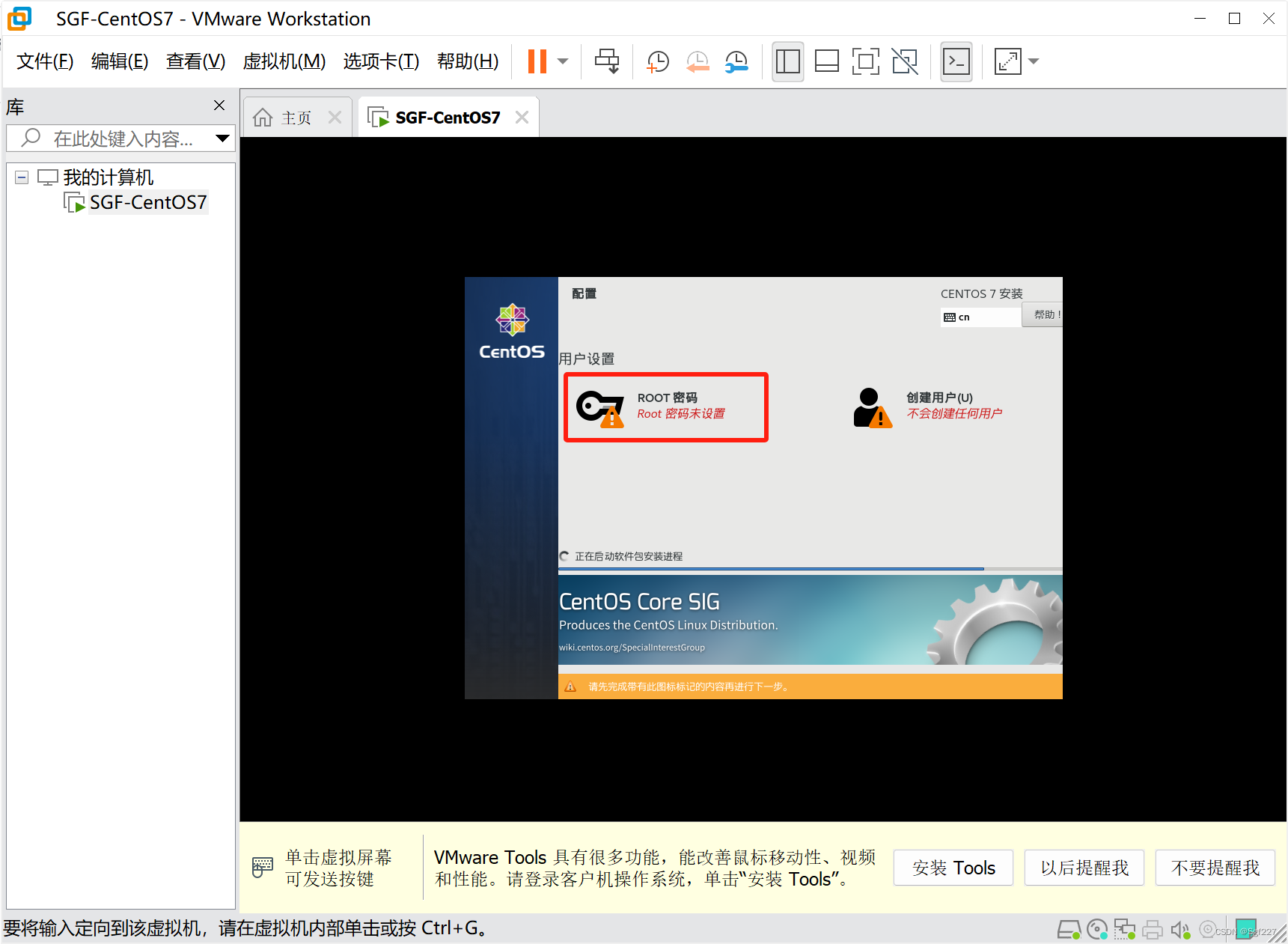1288x944 pixels.
Task: Click the camera device status icon
Action: point(1207,930)
